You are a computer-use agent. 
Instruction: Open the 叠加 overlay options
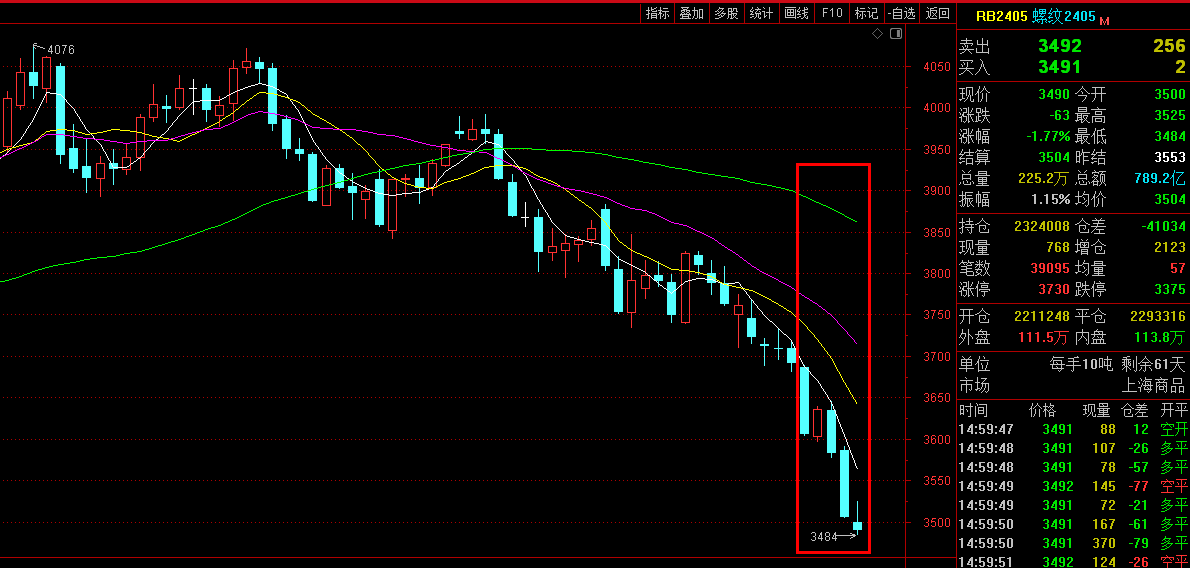(x=691, y=13)
